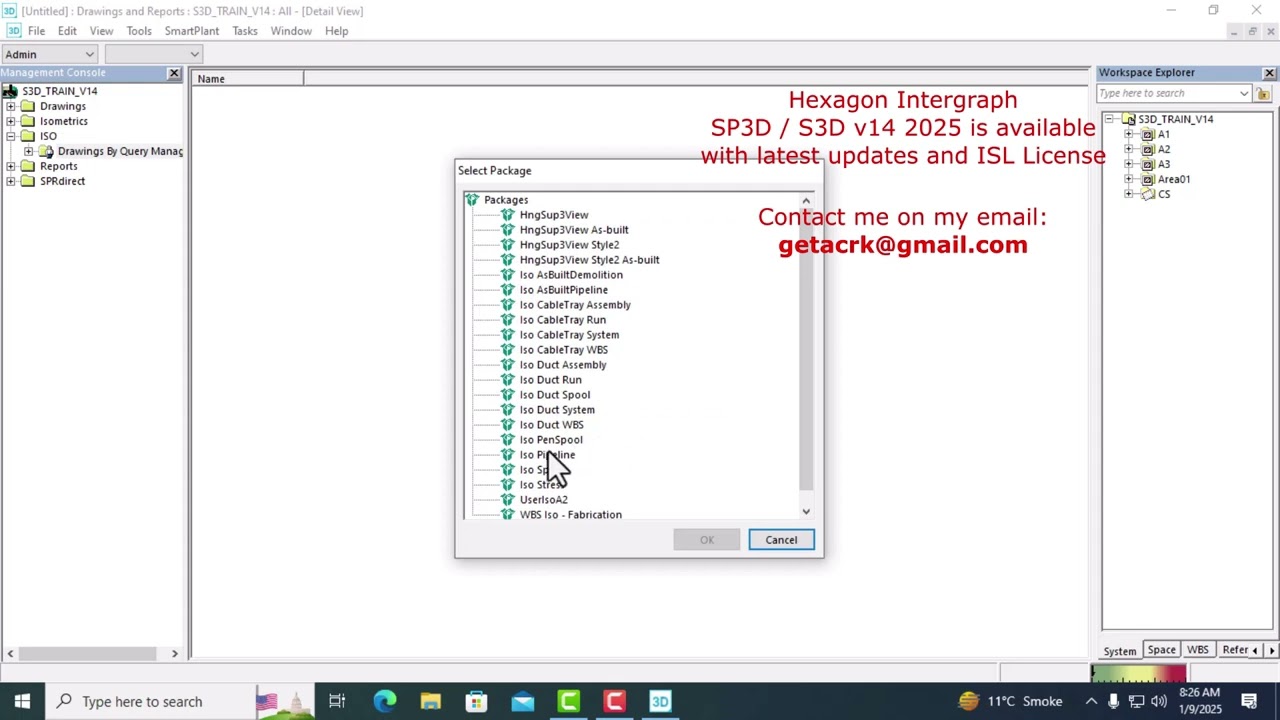Viewport: 1280px width, 720px height.
Task: Click the package icon next to Iso Duct Spool
Action: tap(508, 395)
